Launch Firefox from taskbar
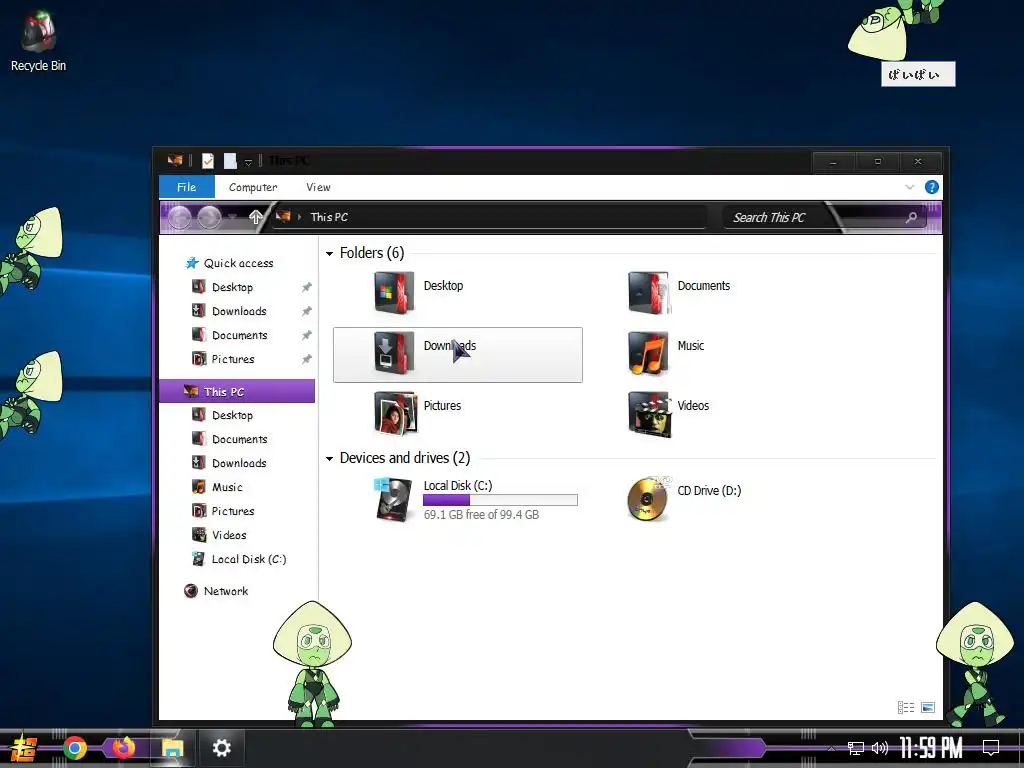 [x=123, y=748]
